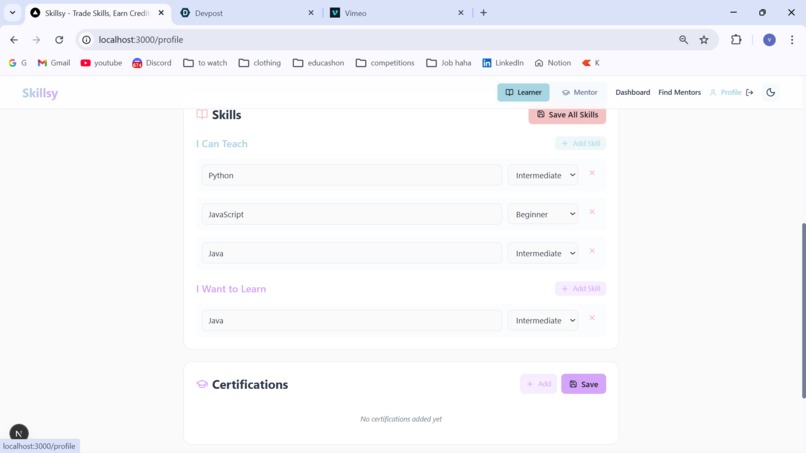This screenshot has height=453, width=806.
Task: Remove Java from I Want to Learn
Action: 592,318
